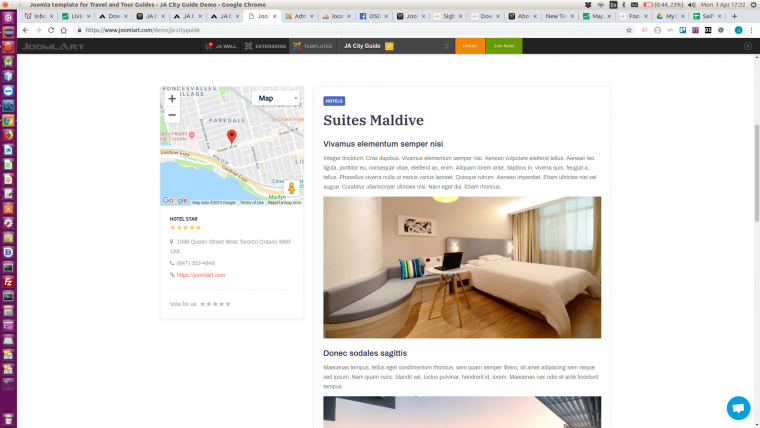Open the Chrome profile avatar

click(x=738, y=30)
